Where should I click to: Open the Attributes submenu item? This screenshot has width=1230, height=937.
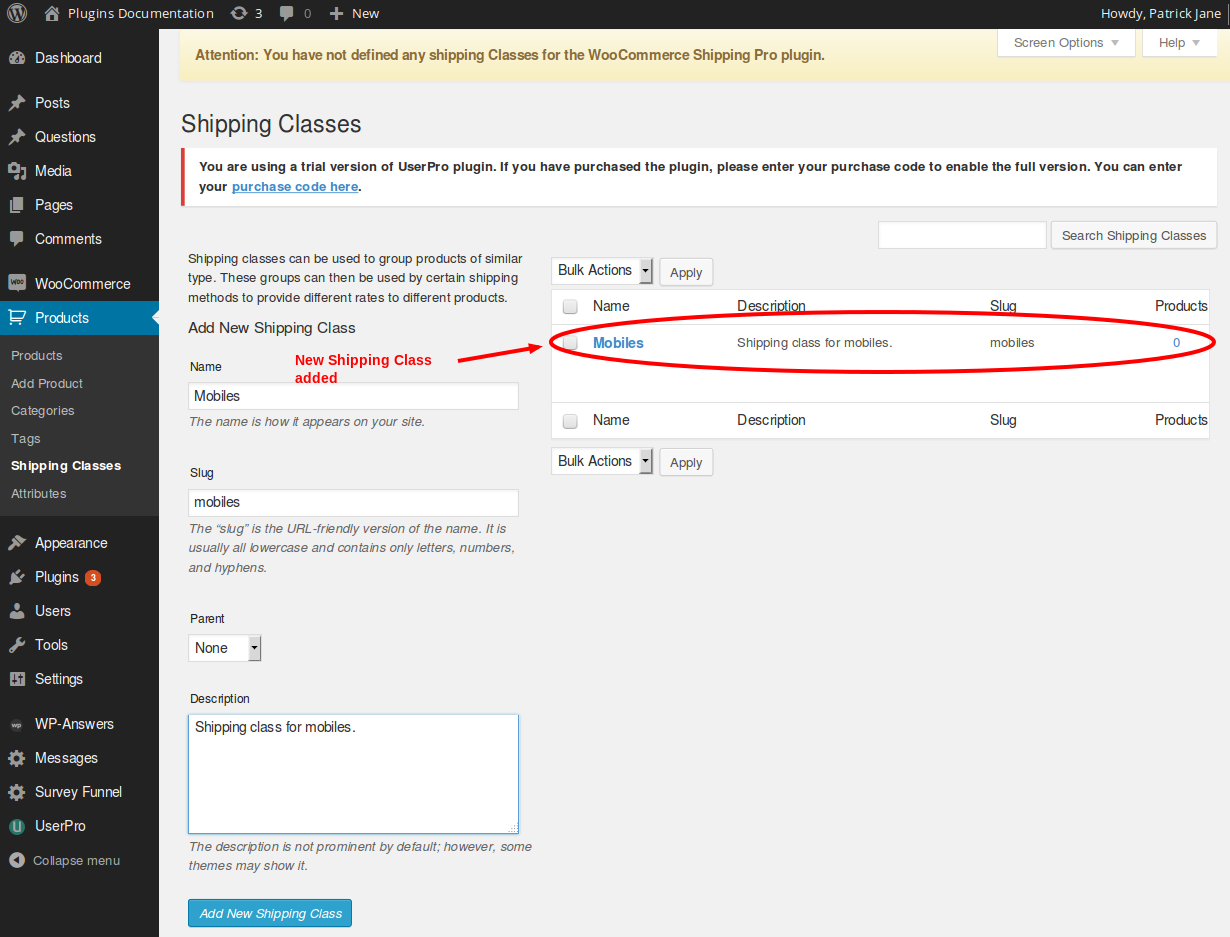(x=39, y=494)
